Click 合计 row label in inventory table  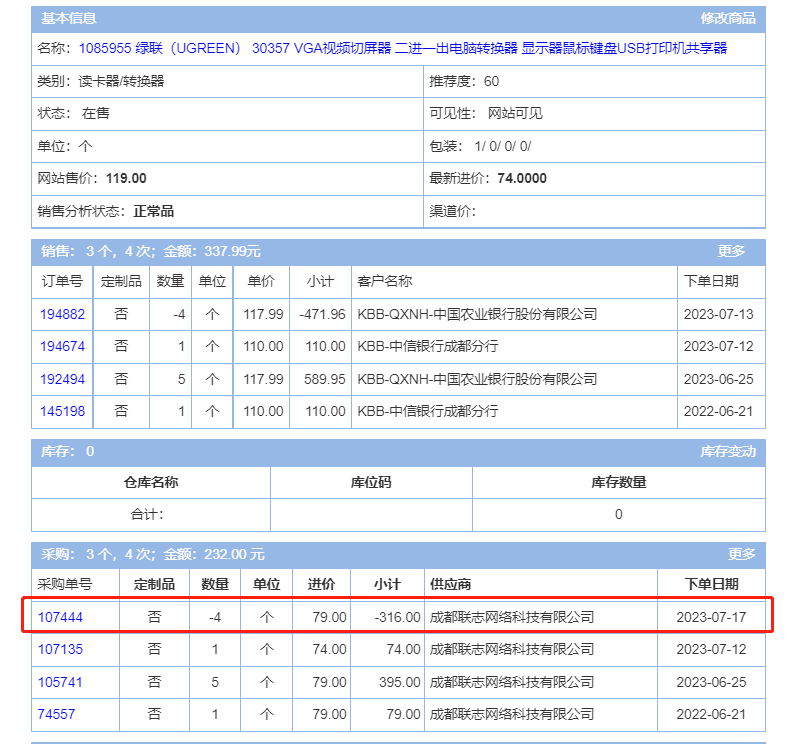point(147,514)
